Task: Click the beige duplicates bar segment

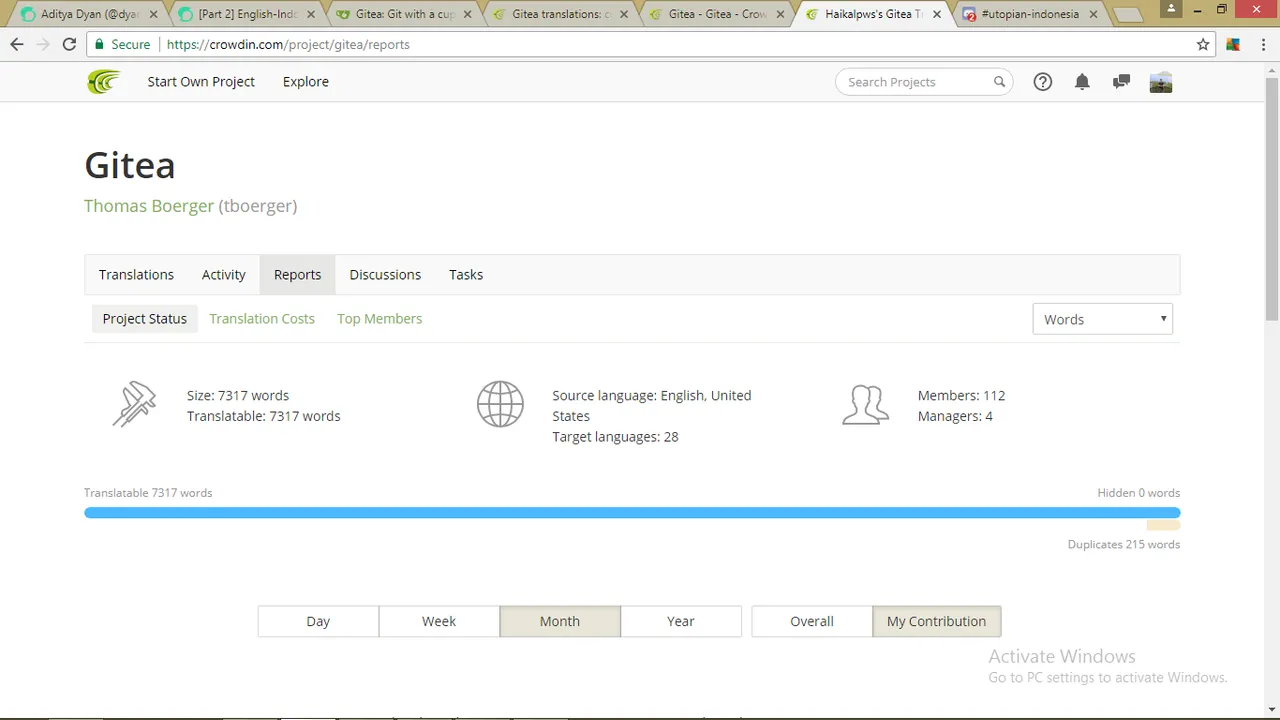Action: coord(1163,525)
